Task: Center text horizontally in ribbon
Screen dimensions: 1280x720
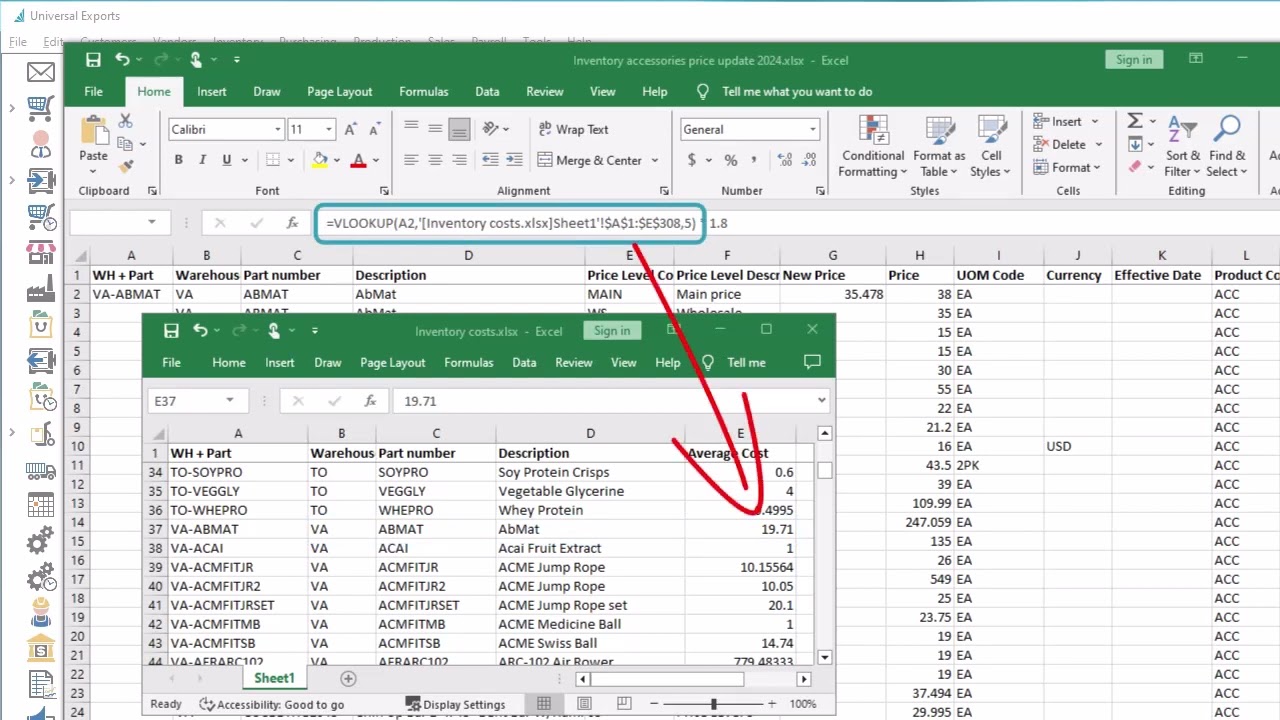Action: (x=435, y=160)
